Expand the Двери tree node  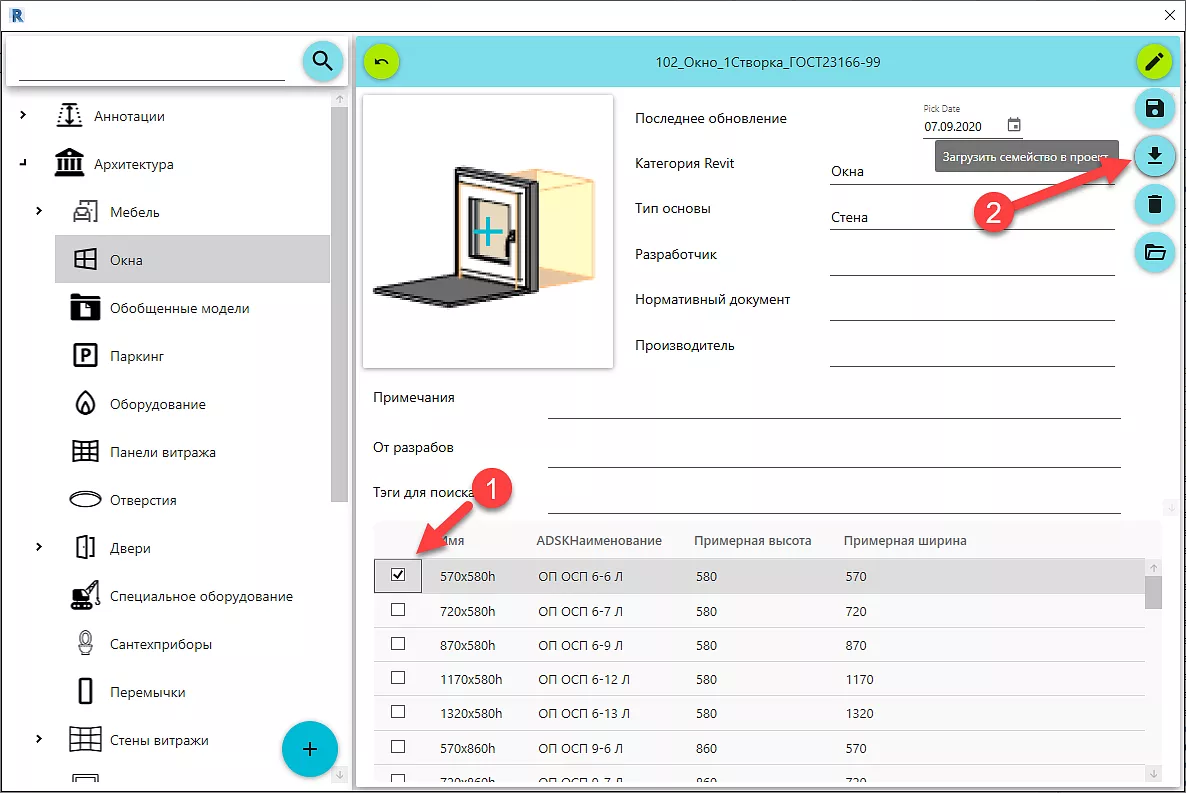pyautogui.click(x=39, y=548)
